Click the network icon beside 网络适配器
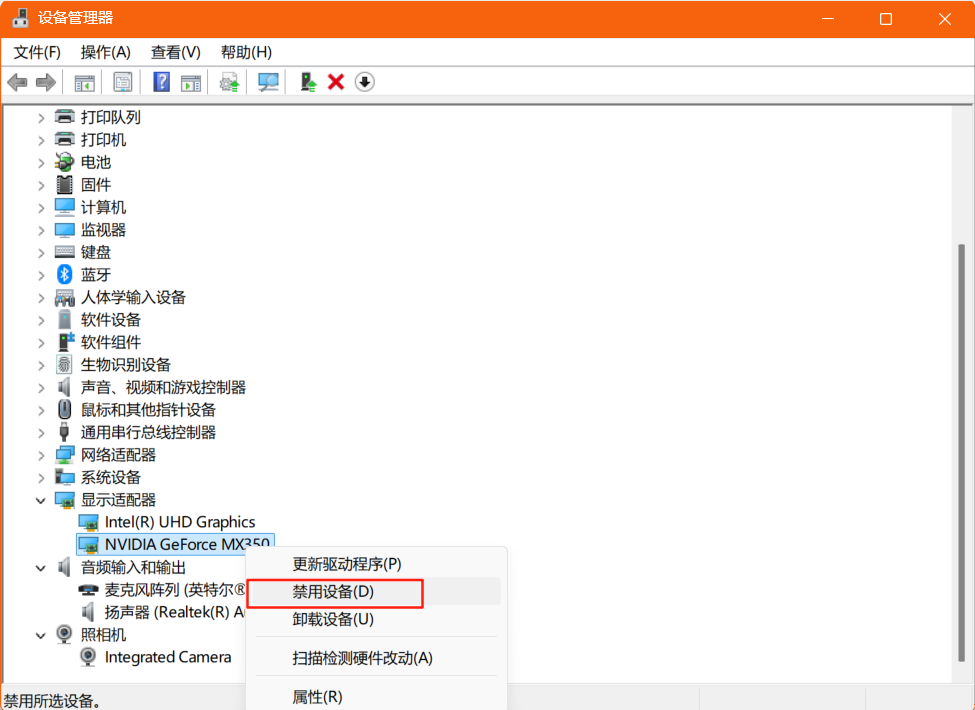 65,454
